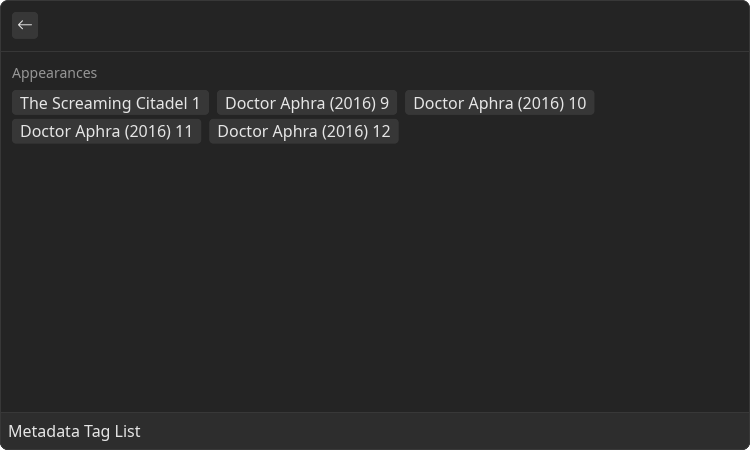This screenshot has width=750, height=450.
Task: Focus the Metadata Tag List footer label
Action: tap(75, 431)
